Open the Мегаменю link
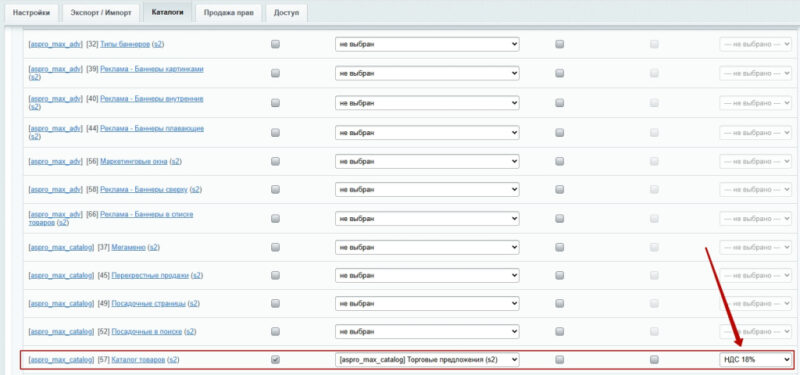The height and width of the screenshot is (375, 800). pos(129,247)
